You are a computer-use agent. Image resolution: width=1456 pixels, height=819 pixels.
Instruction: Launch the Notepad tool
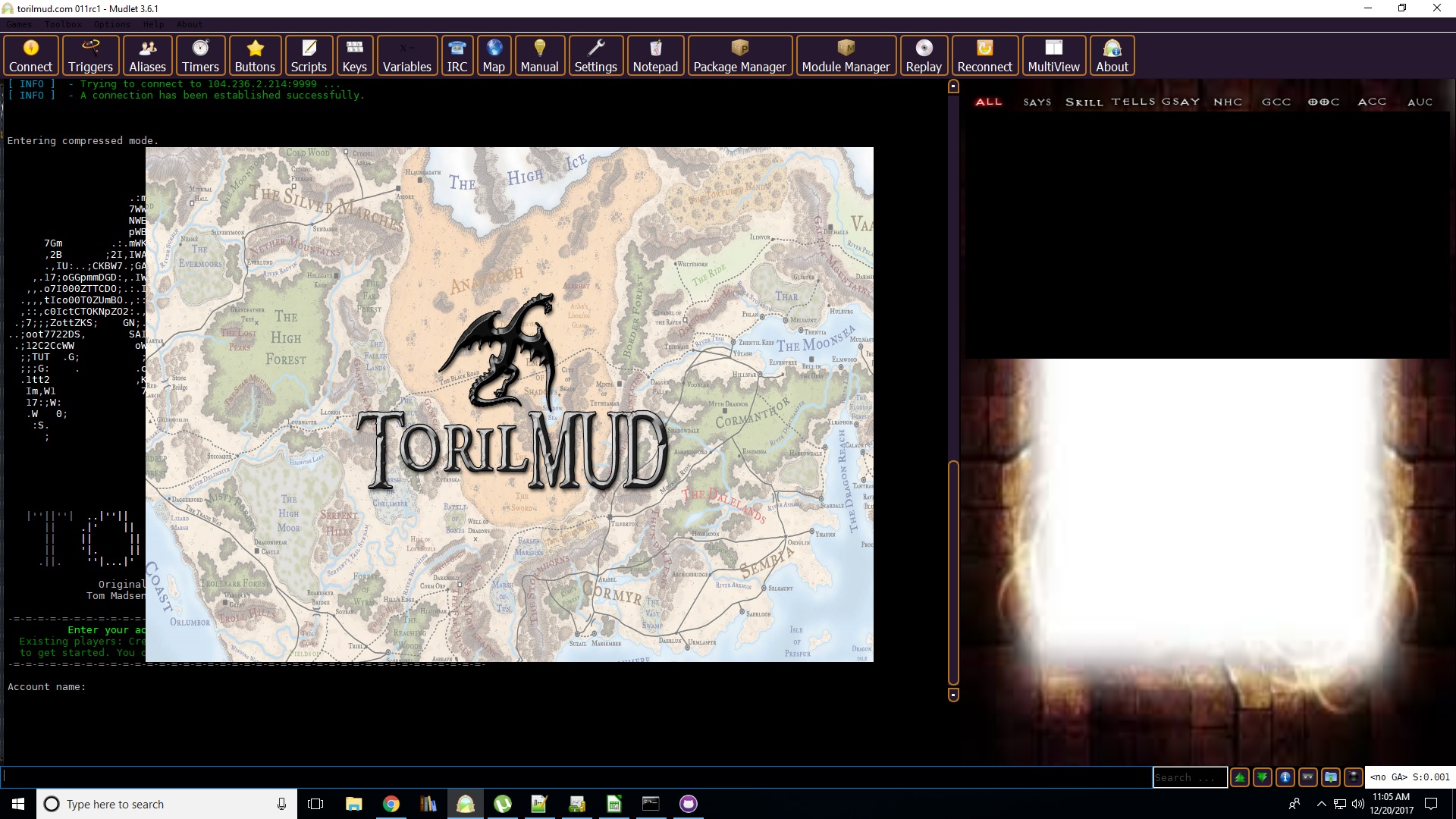(x=655, y=55)
